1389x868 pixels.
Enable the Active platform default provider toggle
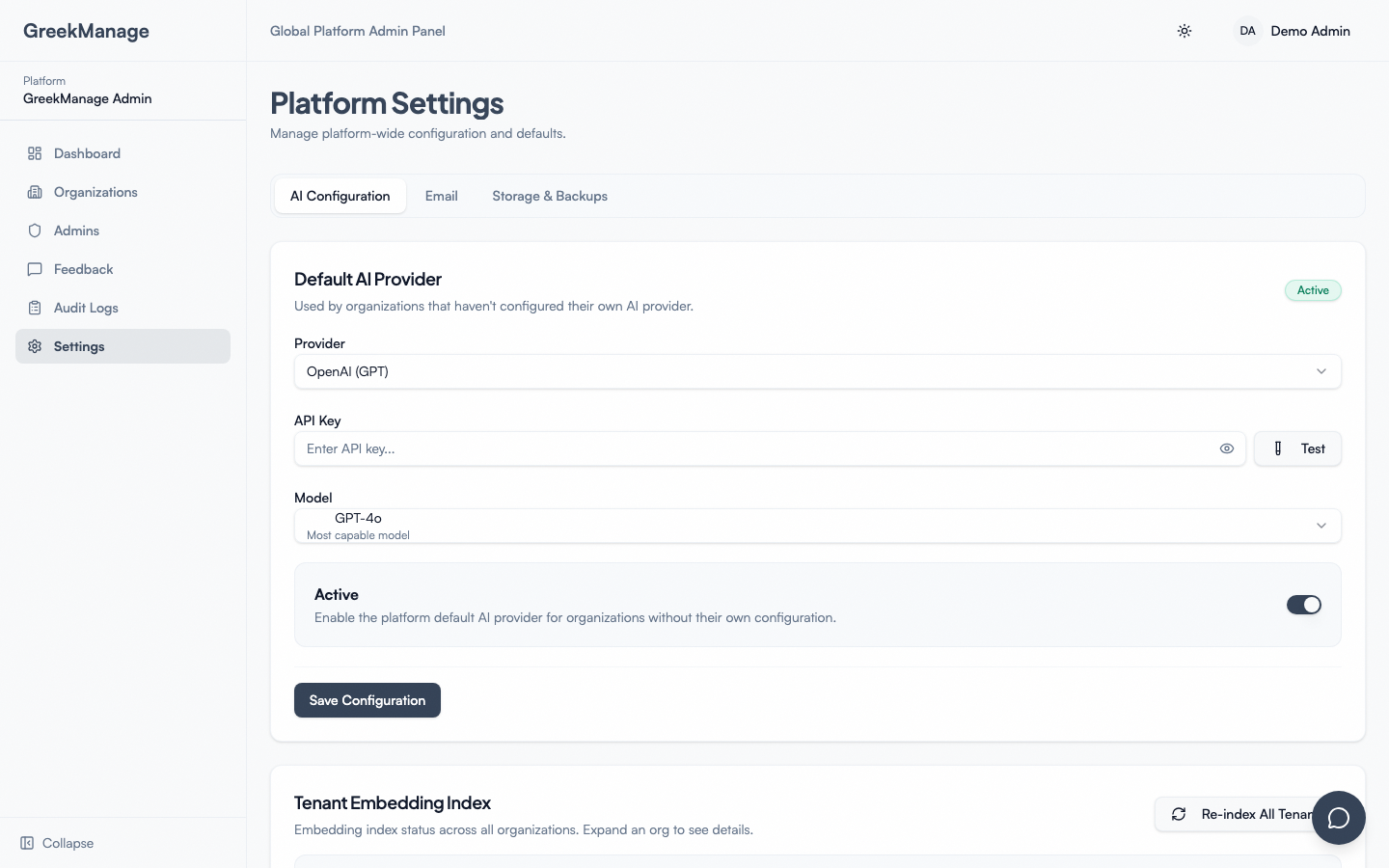[x=1304, y=605]
